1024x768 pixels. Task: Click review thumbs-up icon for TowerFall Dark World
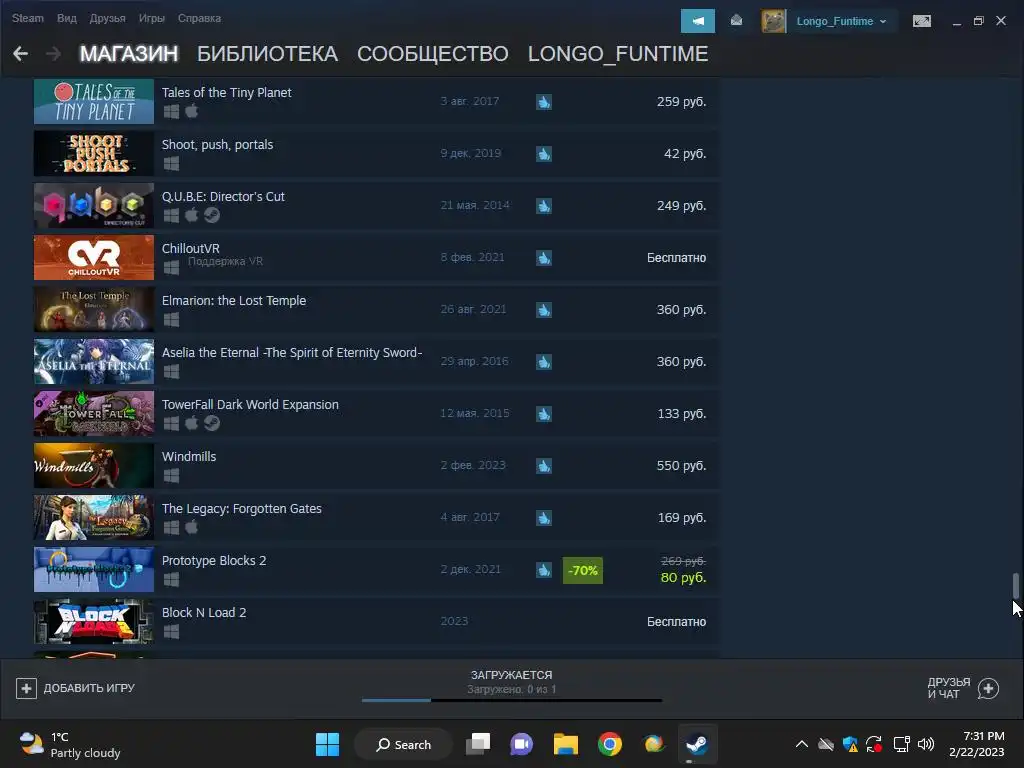[543, 413]
